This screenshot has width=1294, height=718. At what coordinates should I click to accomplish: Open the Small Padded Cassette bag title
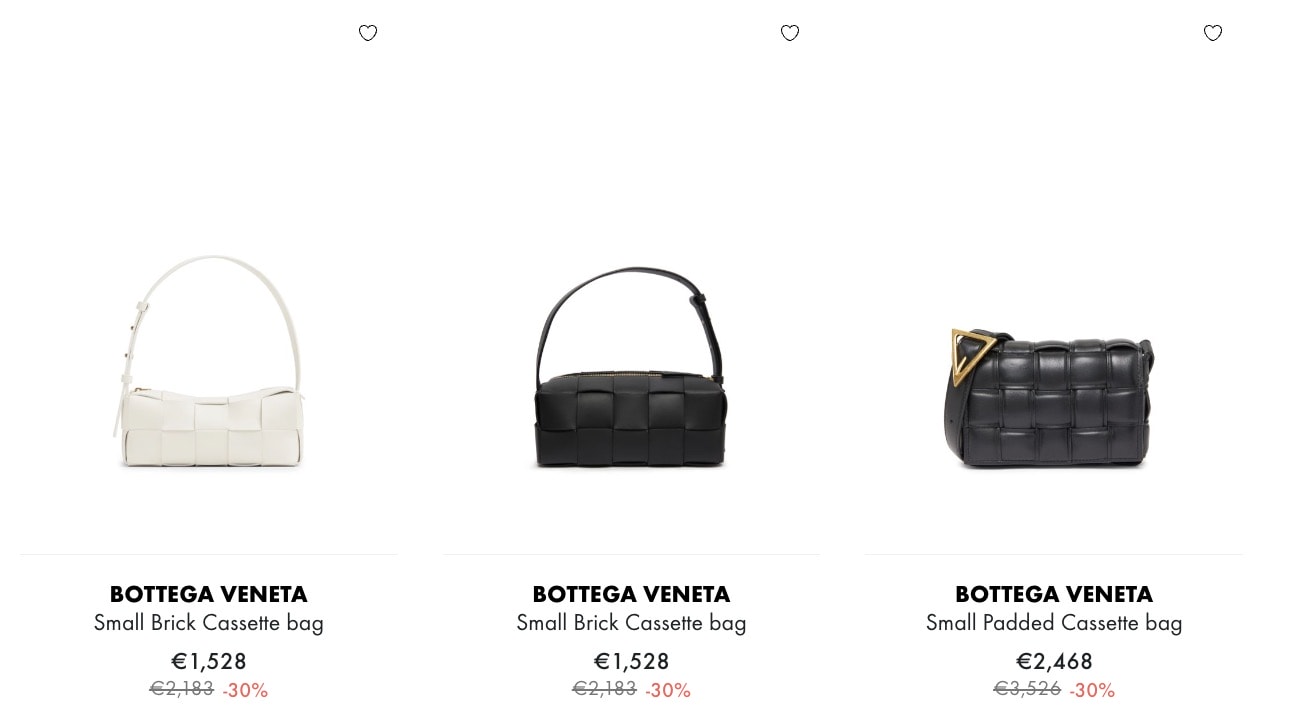coord(1054,623)
